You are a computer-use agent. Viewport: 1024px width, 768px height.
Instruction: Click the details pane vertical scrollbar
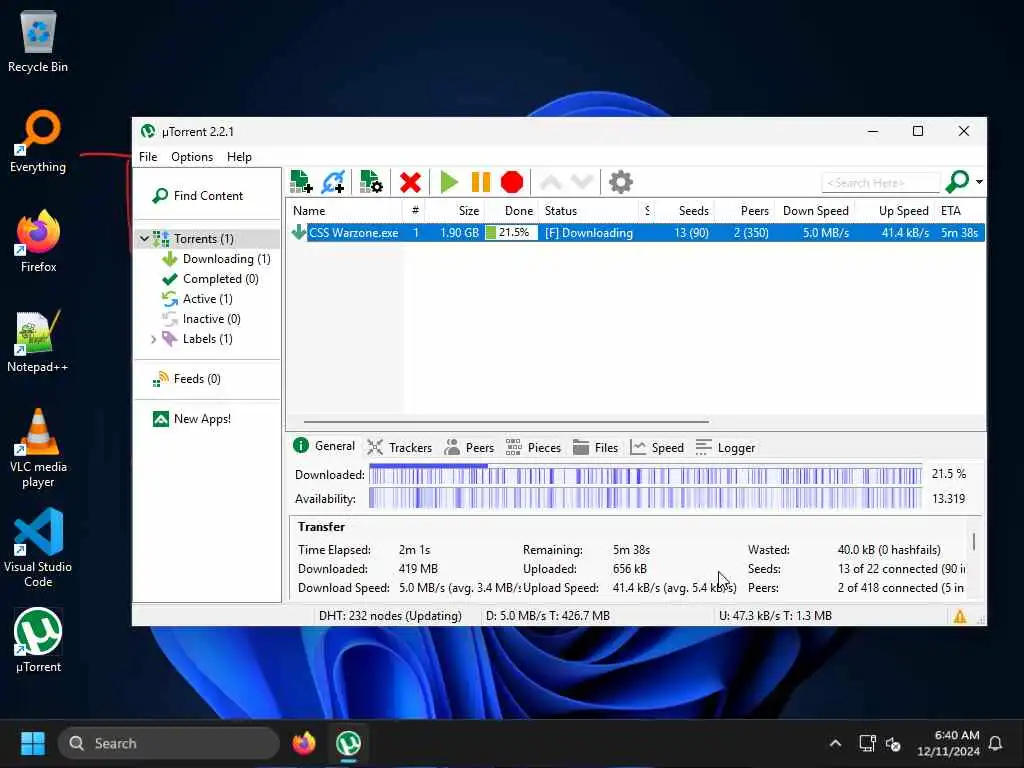[974, 541]
